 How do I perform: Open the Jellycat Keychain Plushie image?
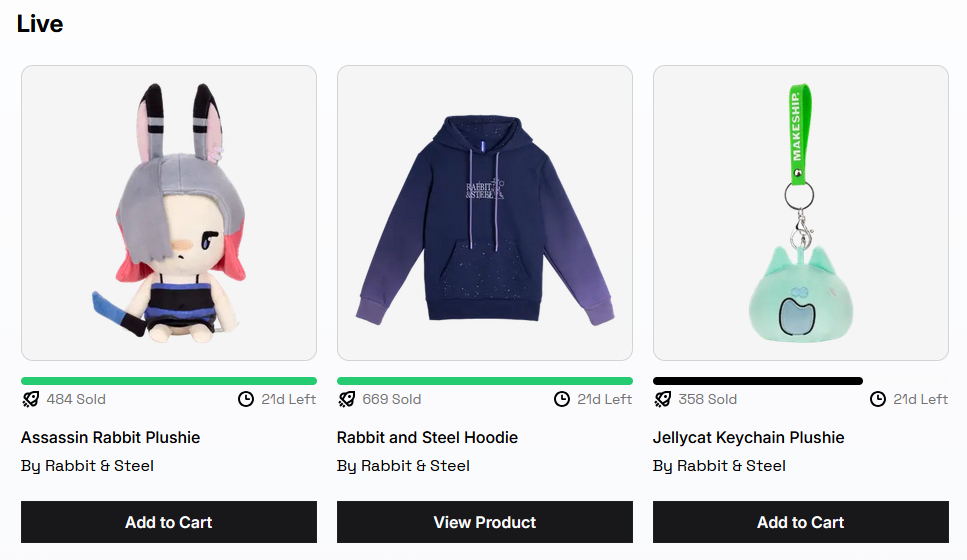tap(801, 213)
